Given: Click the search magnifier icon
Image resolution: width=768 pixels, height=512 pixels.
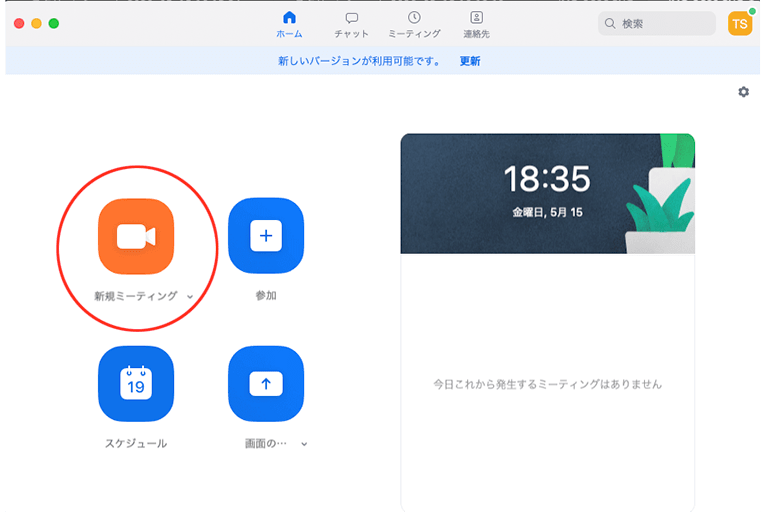Looking at the screenshot, I should tap(610, 24).
